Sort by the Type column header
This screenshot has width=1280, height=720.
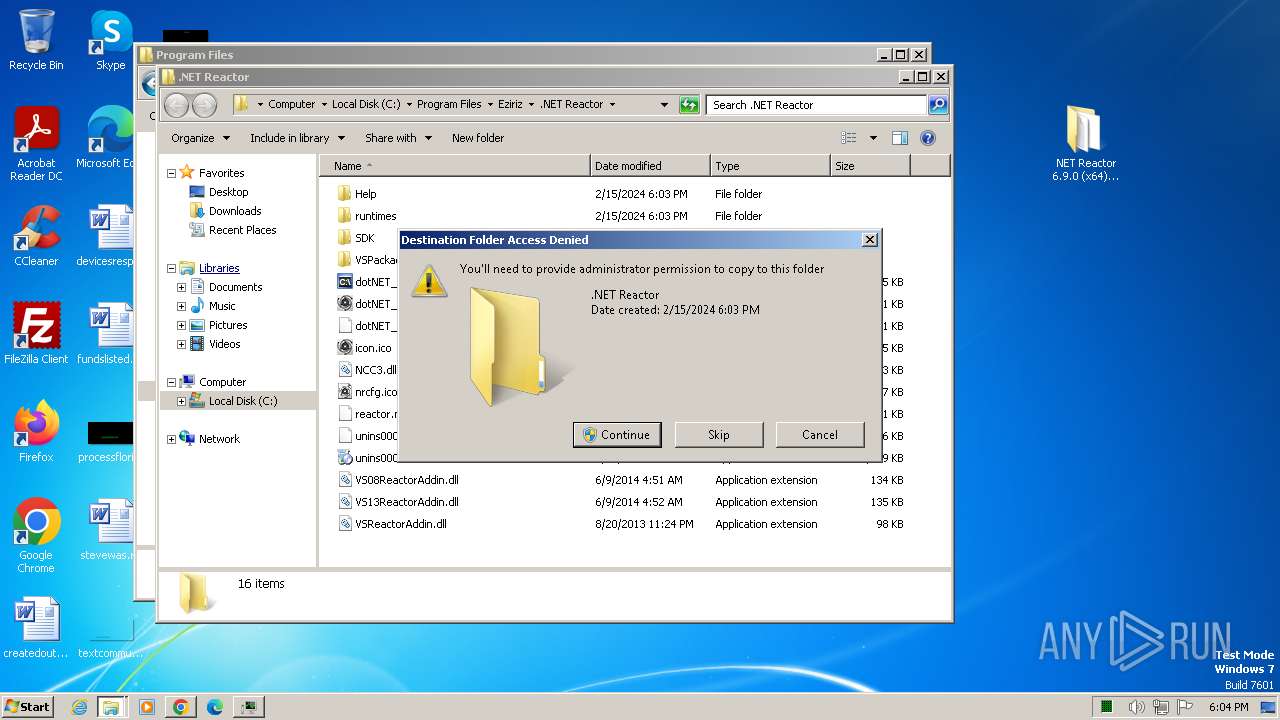pos(770,166)
